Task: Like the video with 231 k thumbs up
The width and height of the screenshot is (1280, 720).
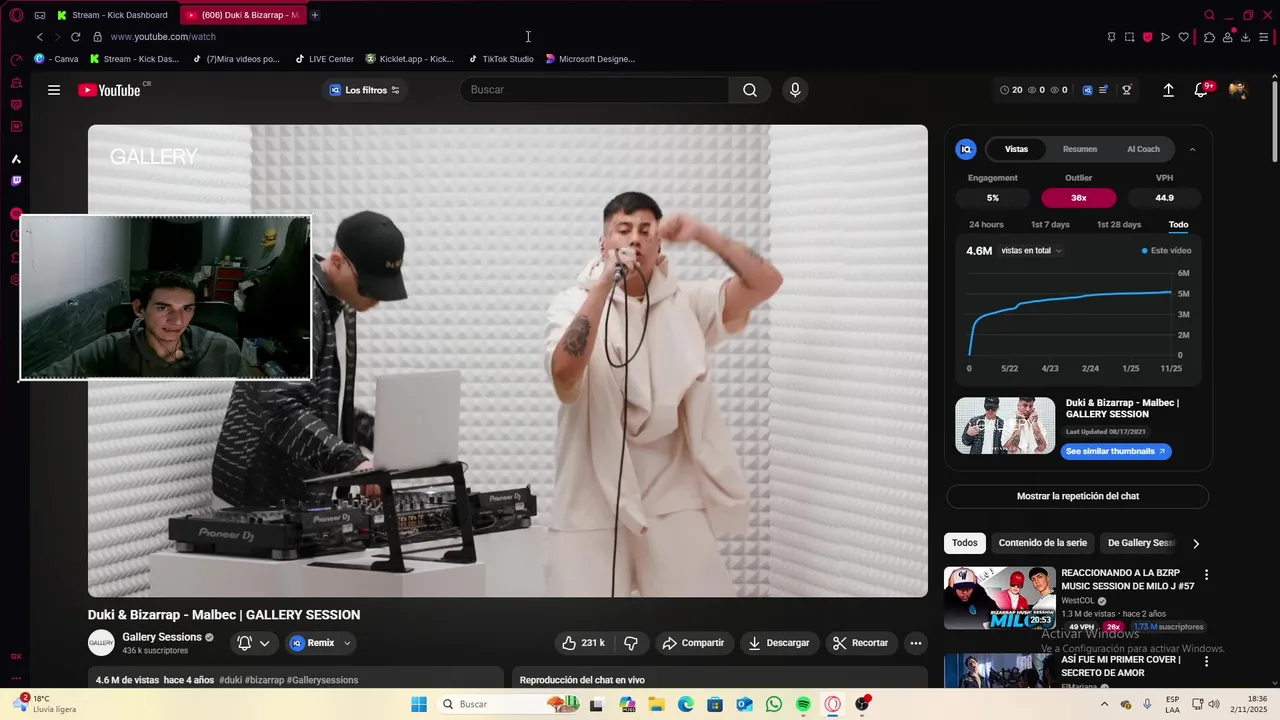Action: click(583, 643)
